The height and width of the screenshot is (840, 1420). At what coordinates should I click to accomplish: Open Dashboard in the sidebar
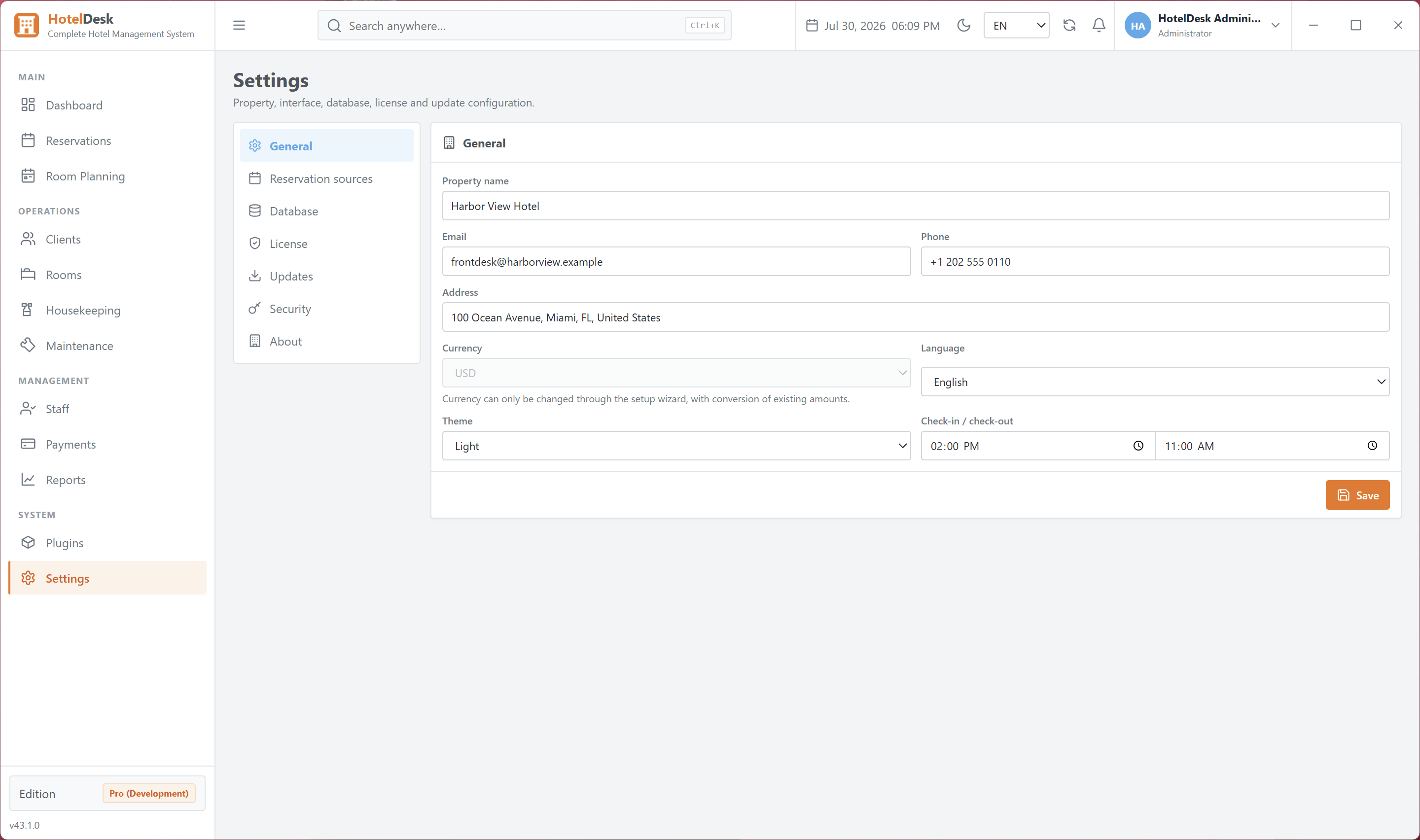(107, 105)
